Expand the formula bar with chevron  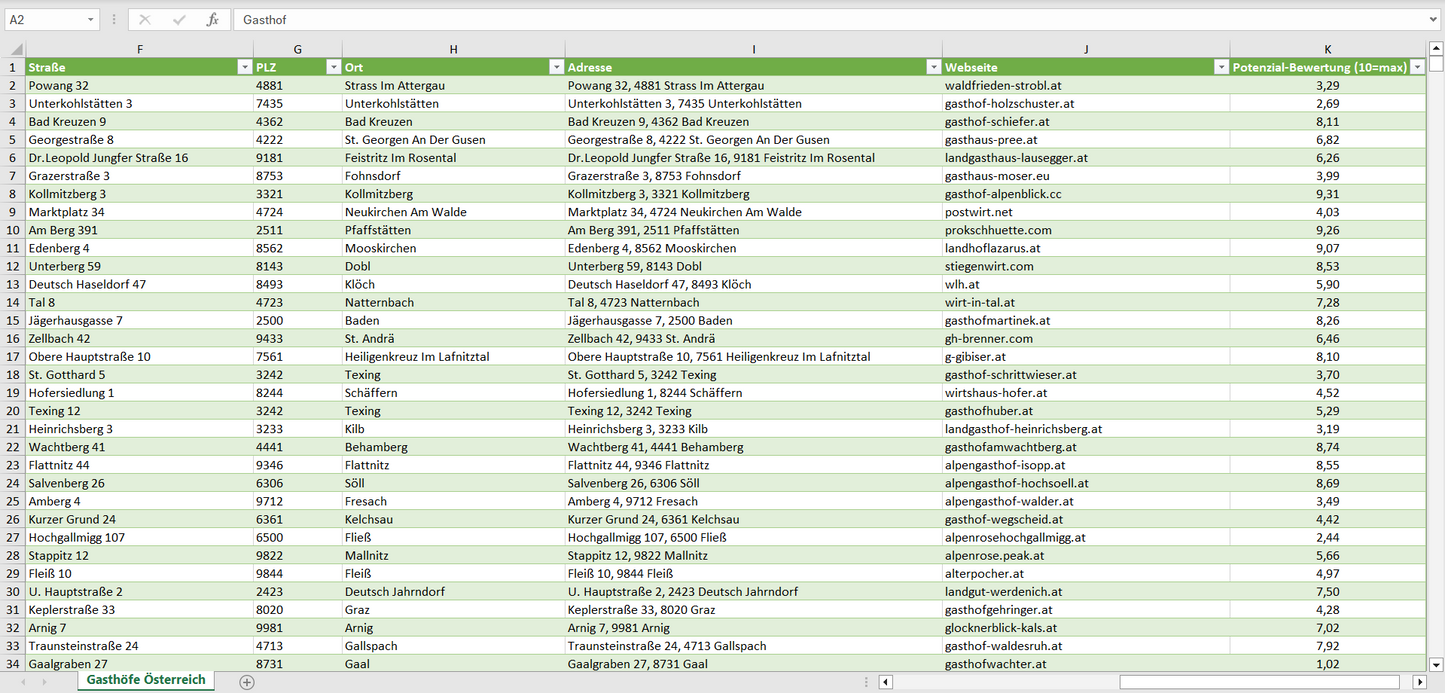(1434, 20)
